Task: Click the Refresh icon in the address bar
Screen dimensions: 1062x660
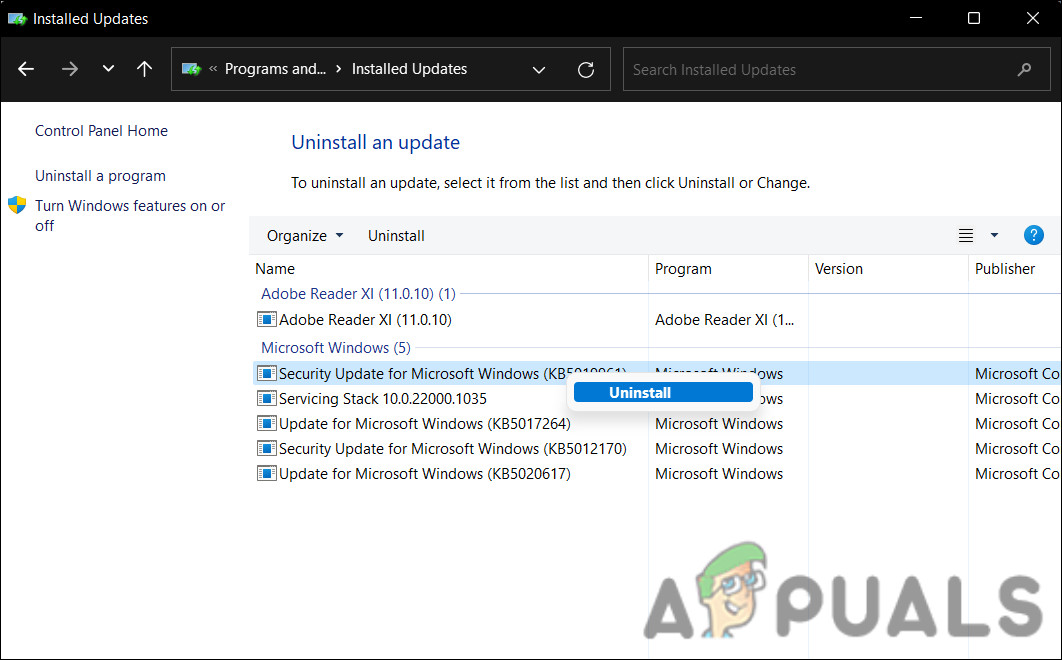Action: click(x=586, y=69)
